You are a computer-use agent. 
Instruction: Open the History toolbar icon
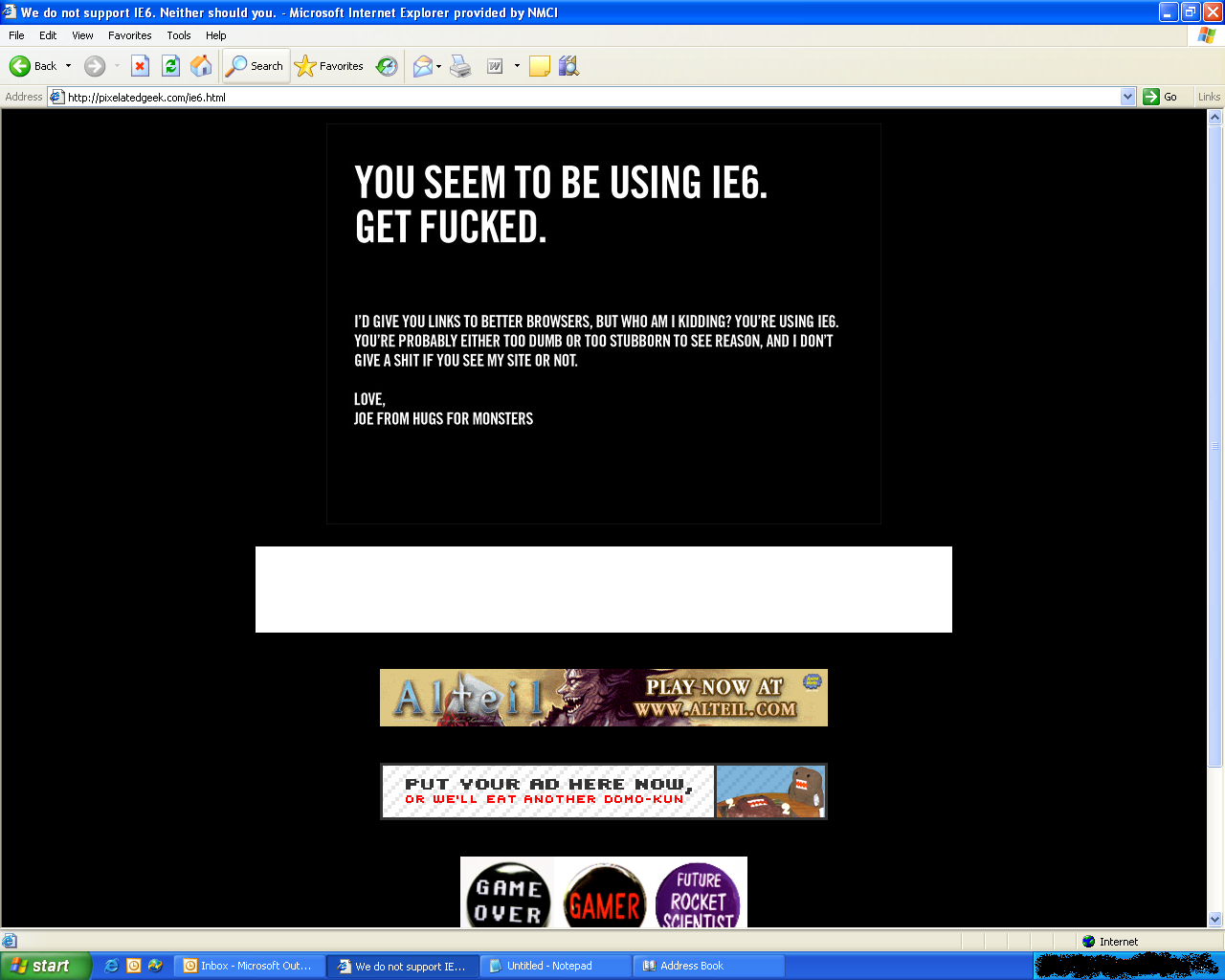coord(387,66)
